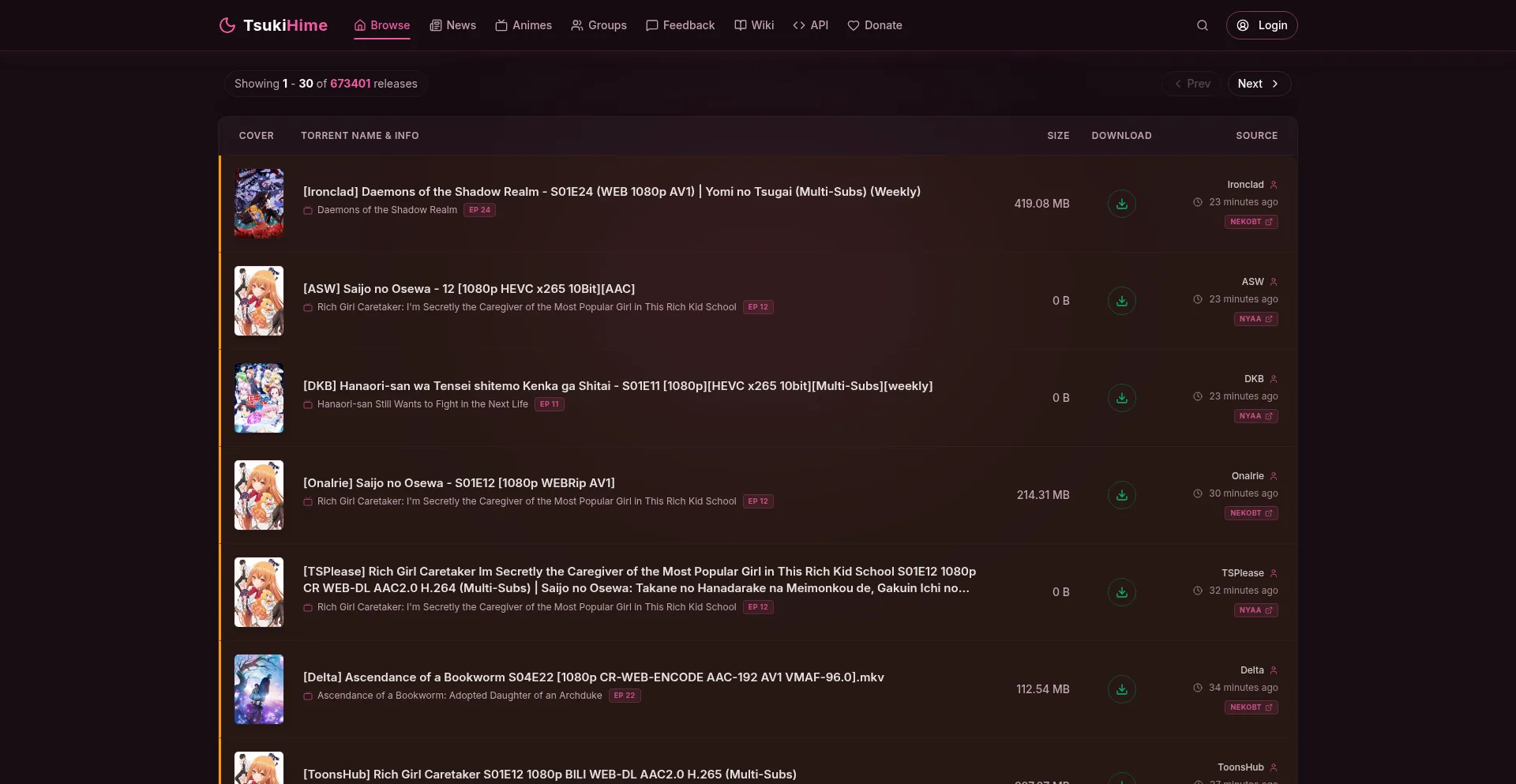
Task: Open the Ascendance of a Bookworm: Adopted Daughter anime link
Action: (x=460, y=696)
